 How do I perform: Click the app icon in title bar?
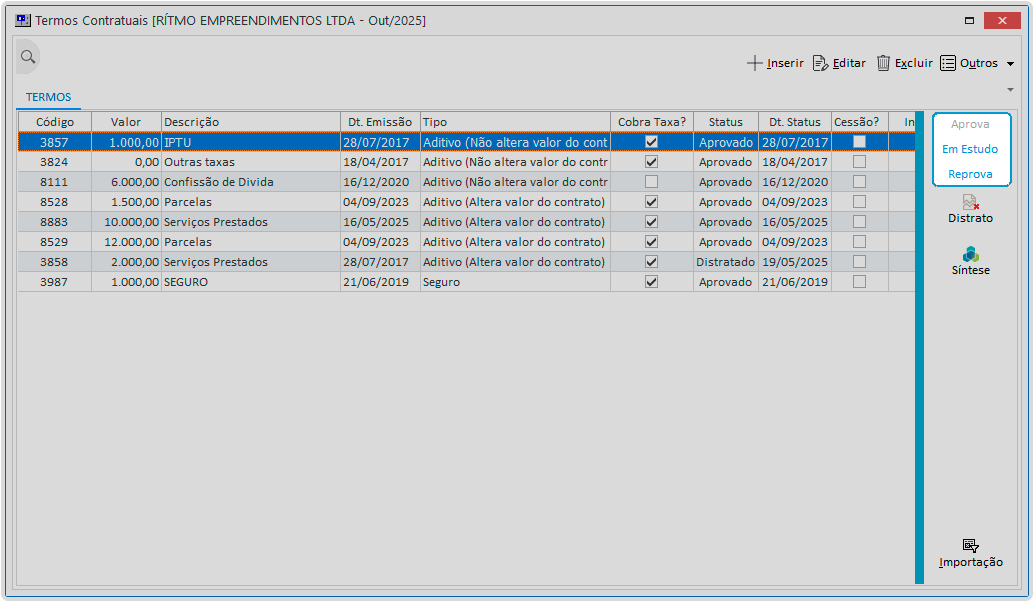pyautogui.click(x=23, y=20)
